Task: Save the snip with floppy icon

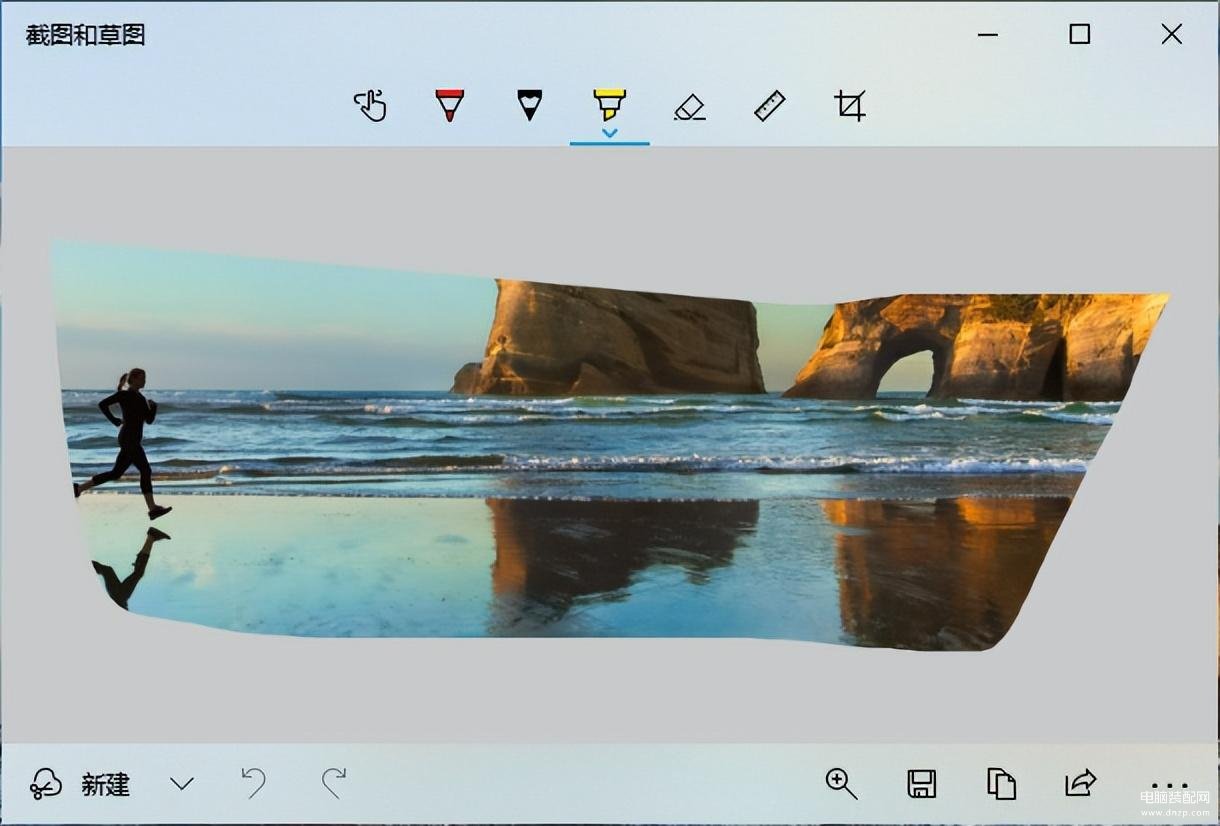Action: (x=922, y=784)
